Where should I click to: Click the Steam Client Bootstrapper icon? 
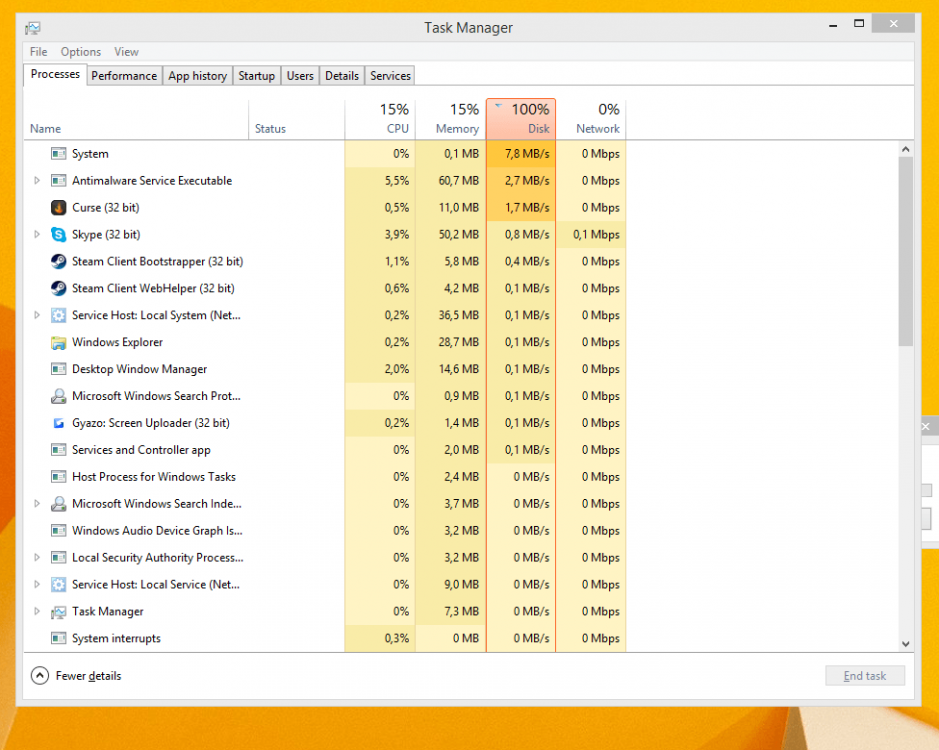pos(58,262)
